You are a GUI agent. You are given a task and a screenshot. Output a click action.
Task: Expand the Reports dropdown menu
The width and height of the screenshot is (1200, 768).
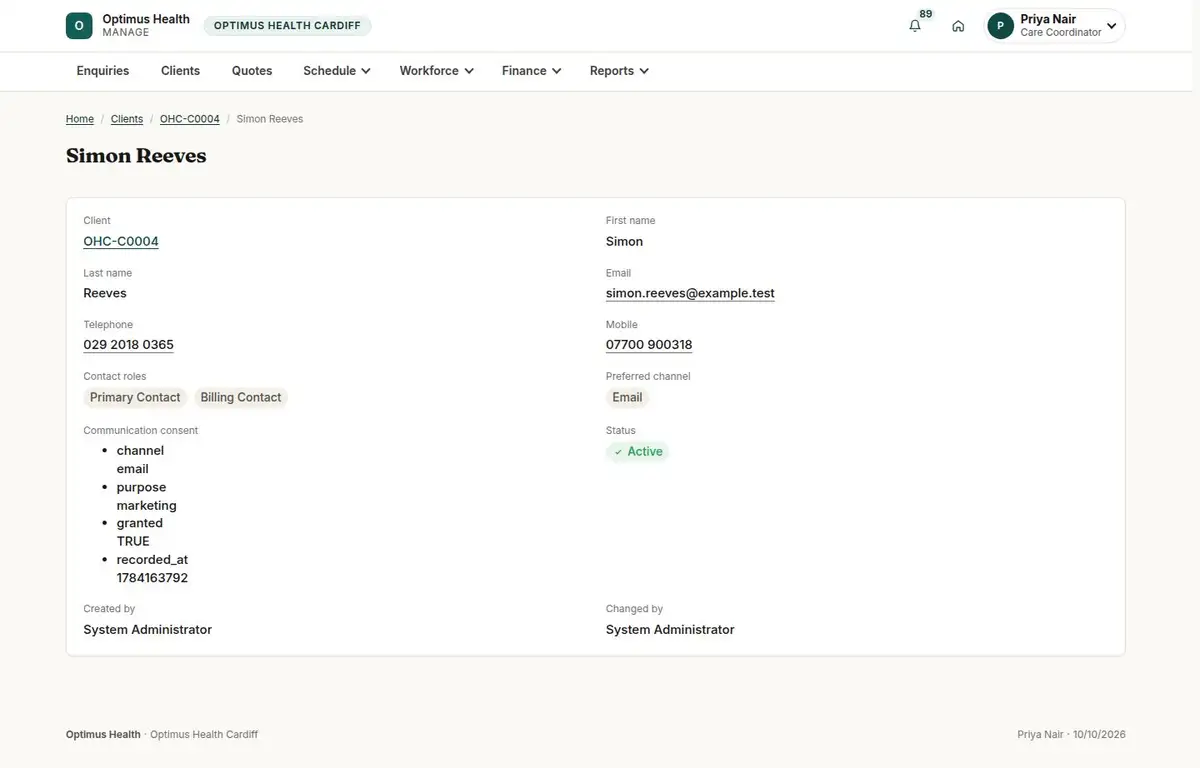coord(619,71)
